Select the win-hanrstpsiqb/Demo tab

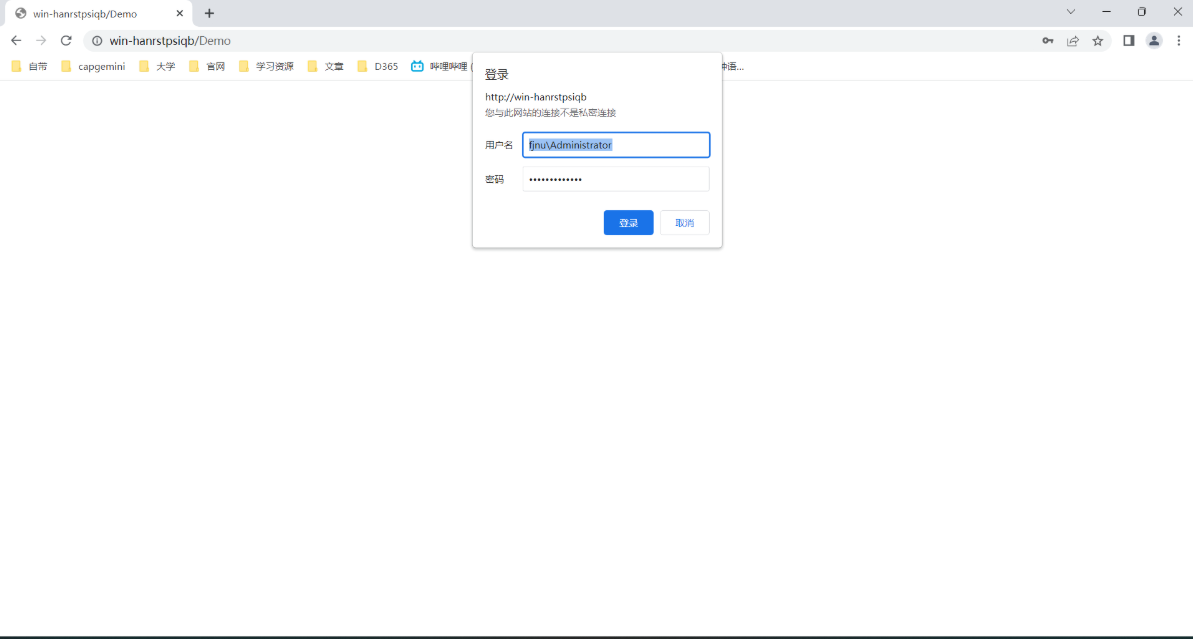point(99,13)
